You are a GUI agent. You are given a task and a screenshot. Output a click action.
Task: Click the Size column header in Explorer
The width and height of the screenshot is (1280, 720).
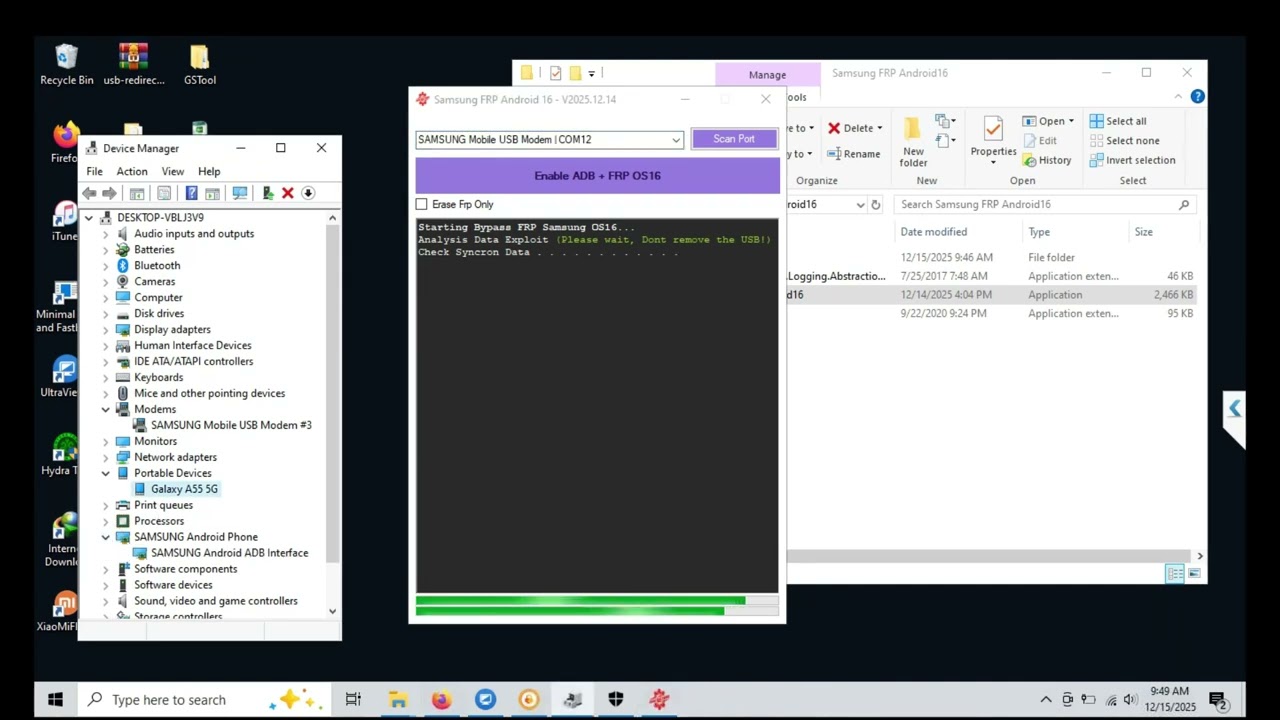(x=1143, y=232)
